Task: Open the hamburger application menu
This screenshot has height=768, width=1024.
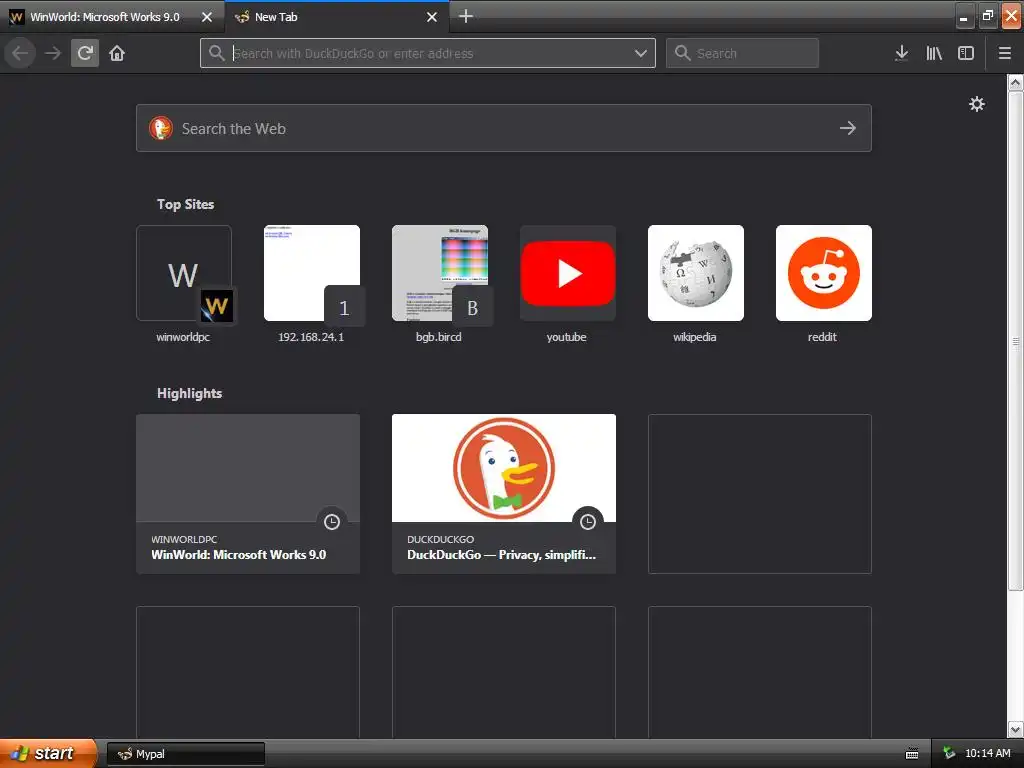Action: [x=1004, y=53]
